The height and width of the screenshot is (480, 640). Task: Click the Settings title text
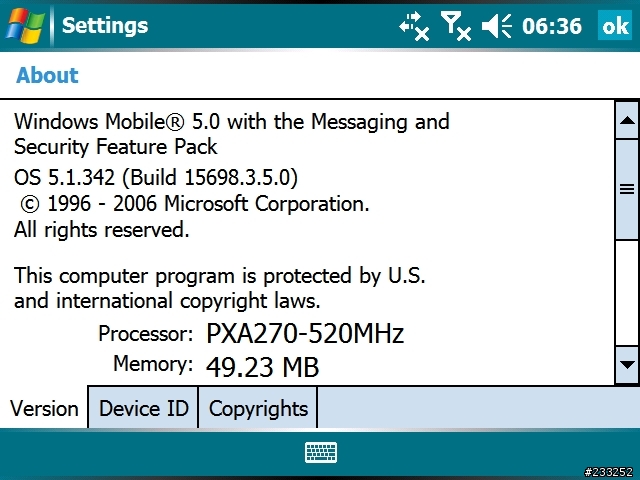(x=105, y=26)
